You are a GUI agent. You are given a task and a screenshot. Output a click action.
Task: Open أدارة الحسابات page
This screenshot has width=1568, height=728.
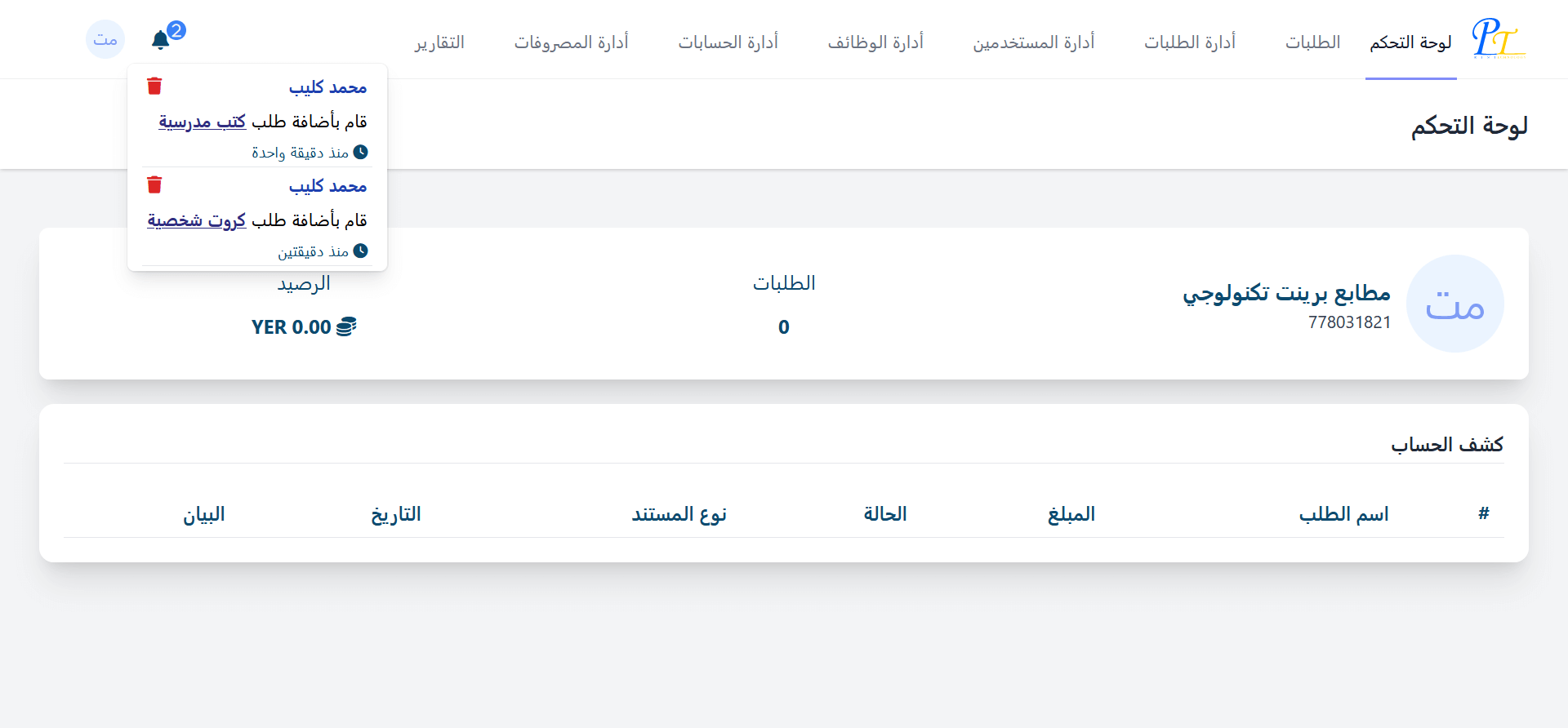(728, 42)
